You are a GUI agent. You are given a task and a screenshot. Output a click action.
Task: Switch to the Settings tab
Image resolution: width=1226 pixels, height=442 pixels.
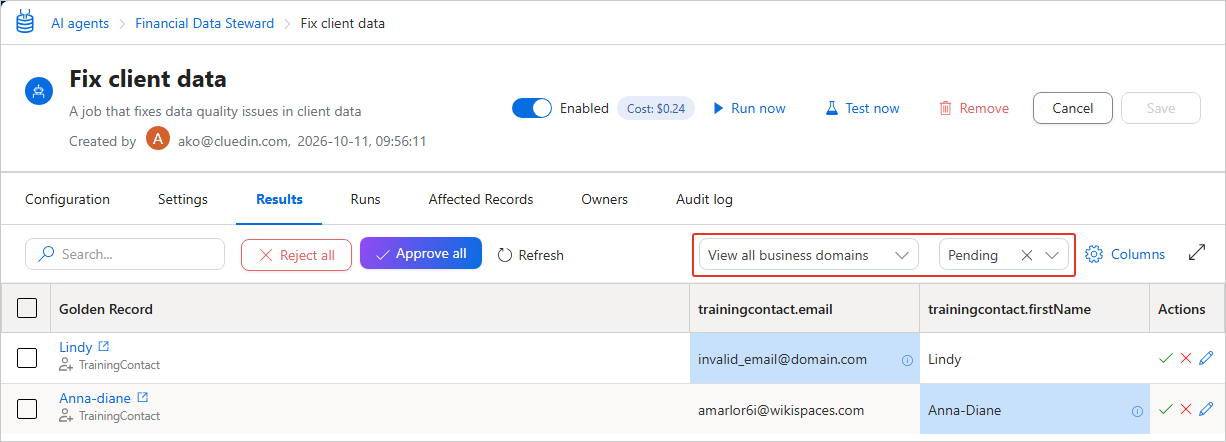pyautogui.click(x=183, y=199)
